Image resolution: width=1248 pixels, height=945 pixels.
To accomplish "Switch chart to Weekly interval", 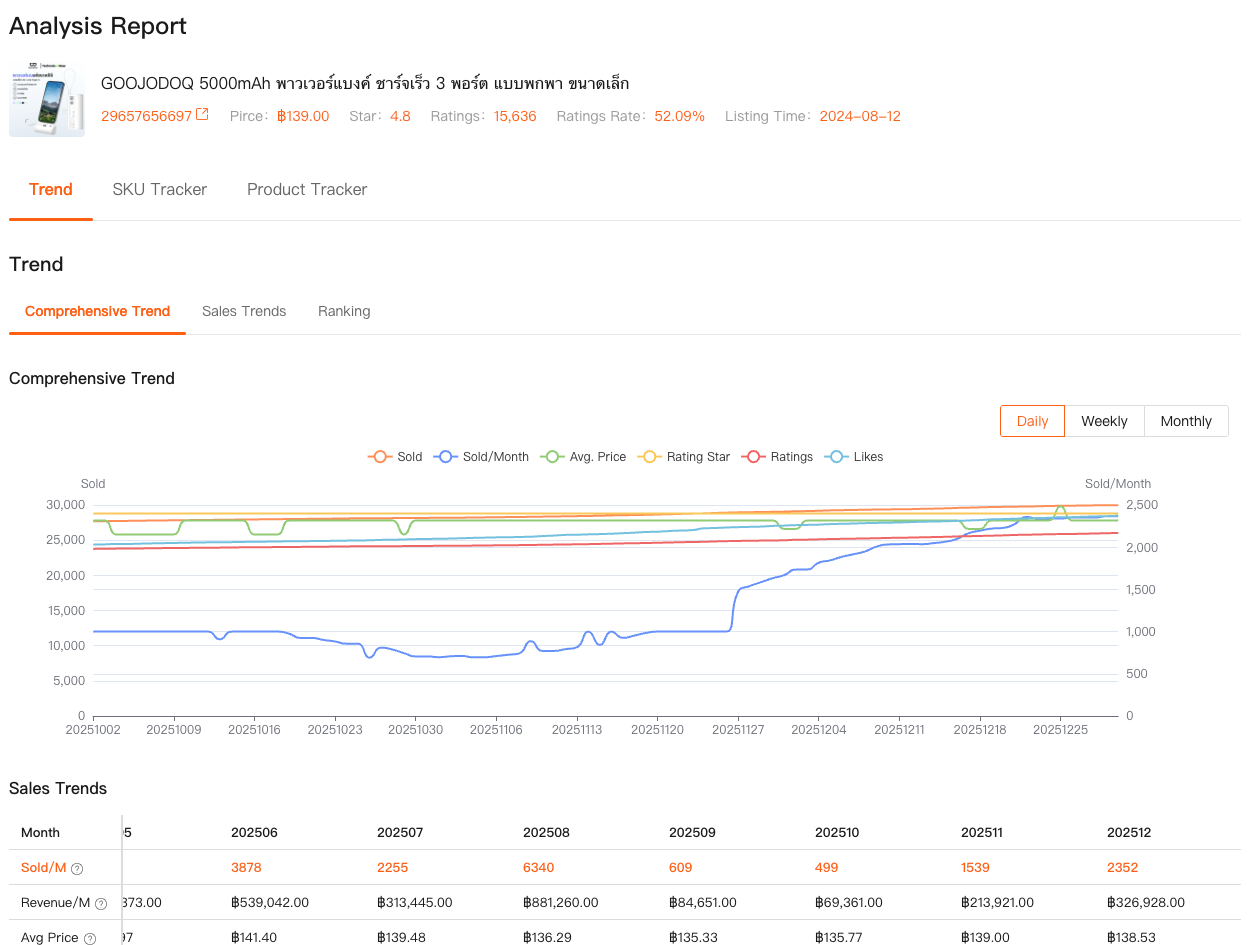I will (x=1104, y=421).
